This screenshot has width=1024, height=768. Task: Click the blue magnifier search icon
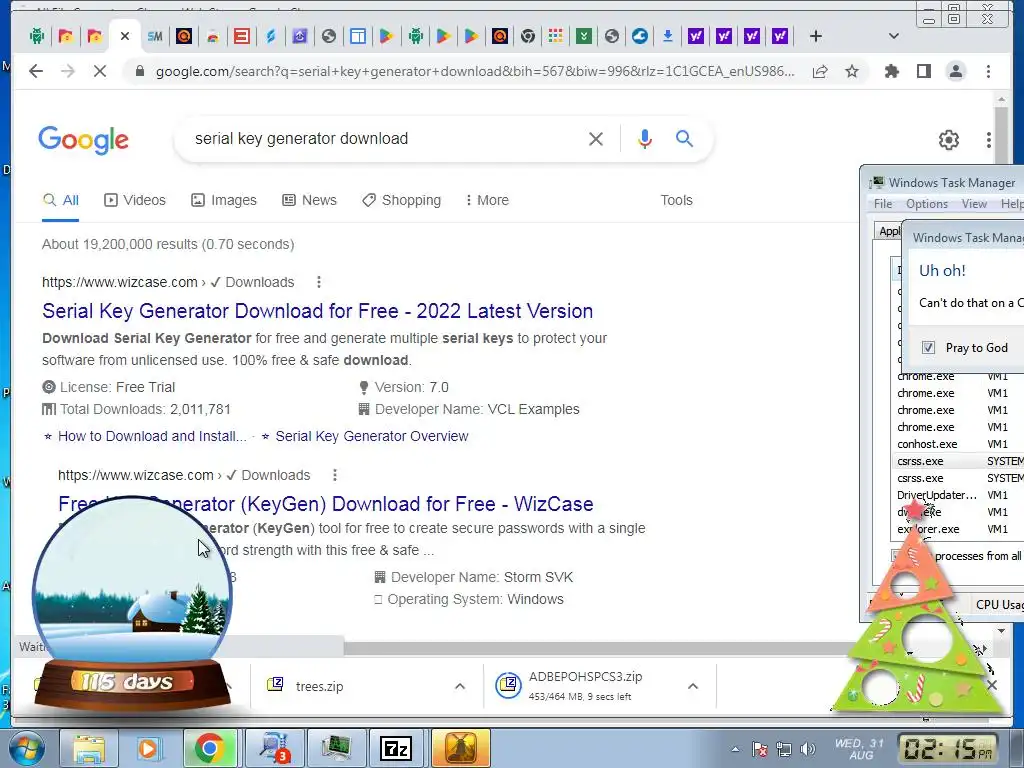pyautogui.click(x=684, y=138)
